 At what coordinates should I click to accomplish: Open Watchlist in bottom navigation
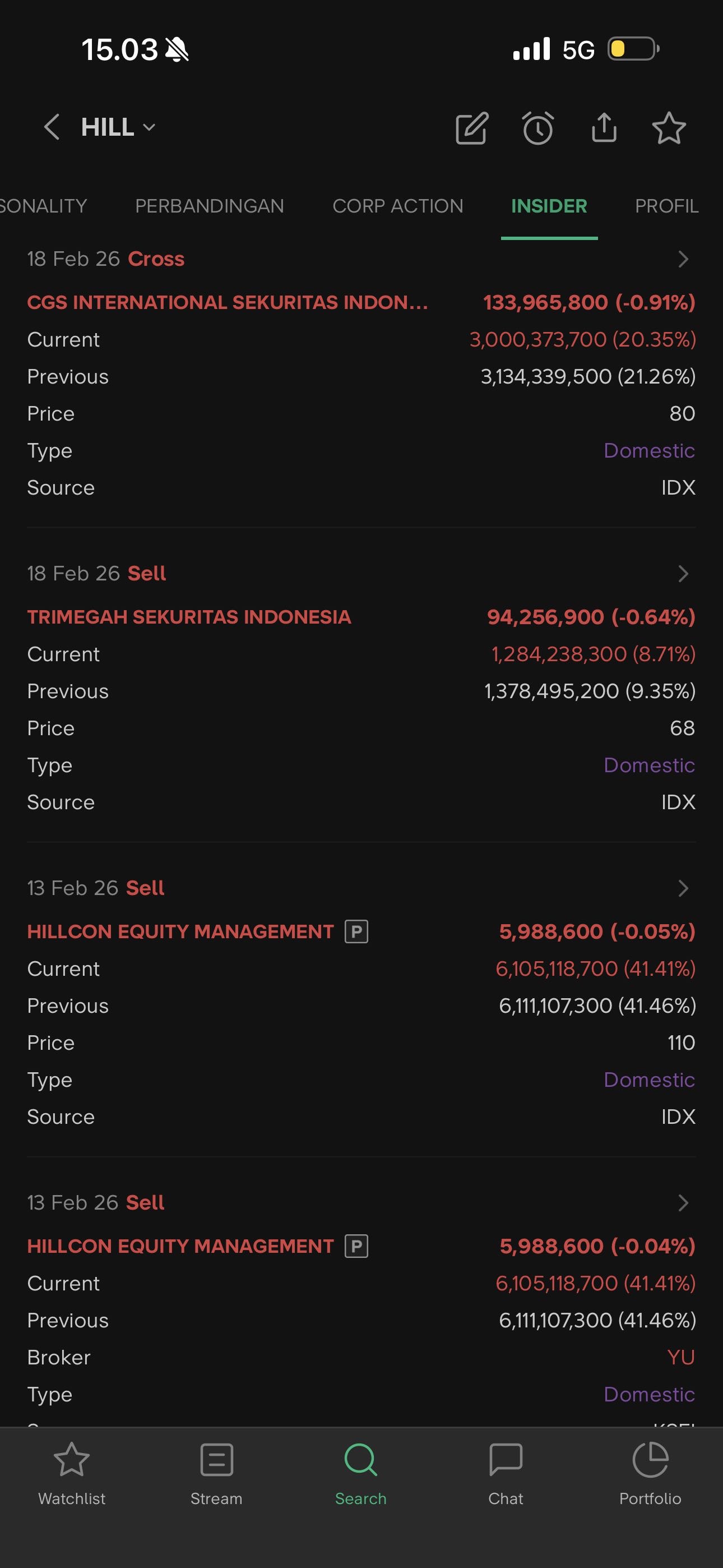(x=72, y=1472)
